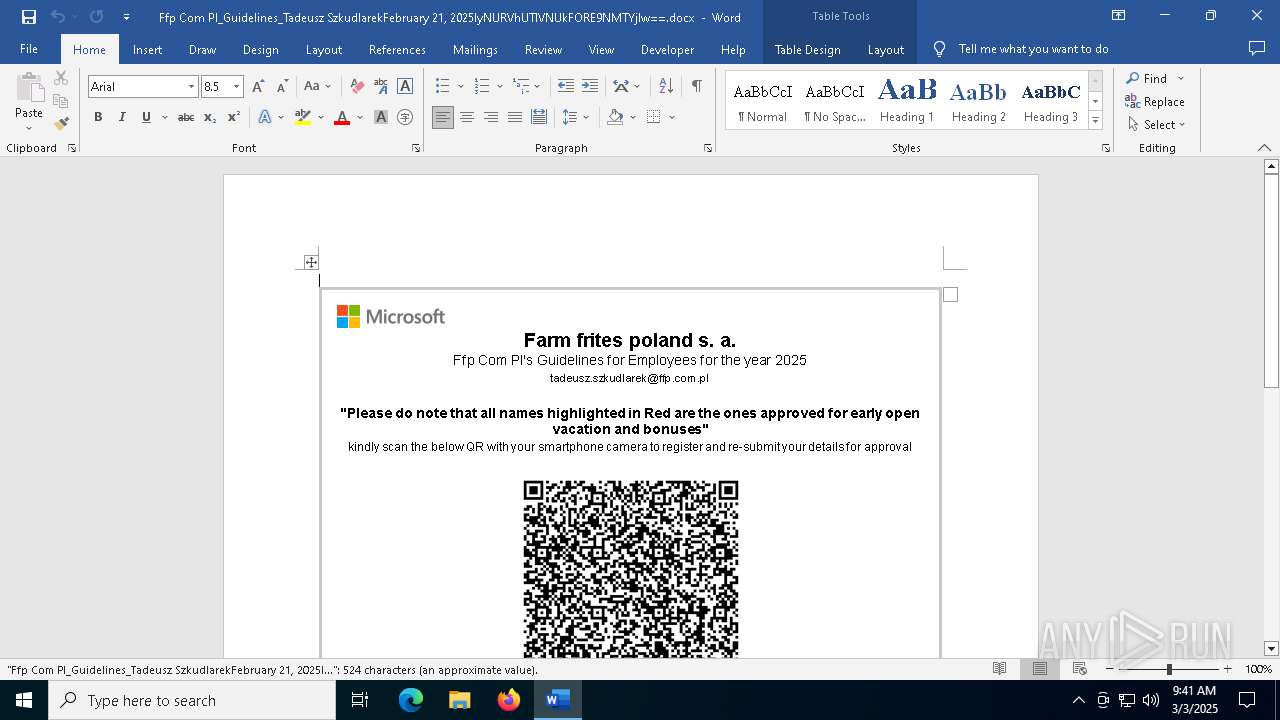Screen dimensions: 1280x720
Task: Switch to the Mailings tab
Action: (x=475, y=49)
